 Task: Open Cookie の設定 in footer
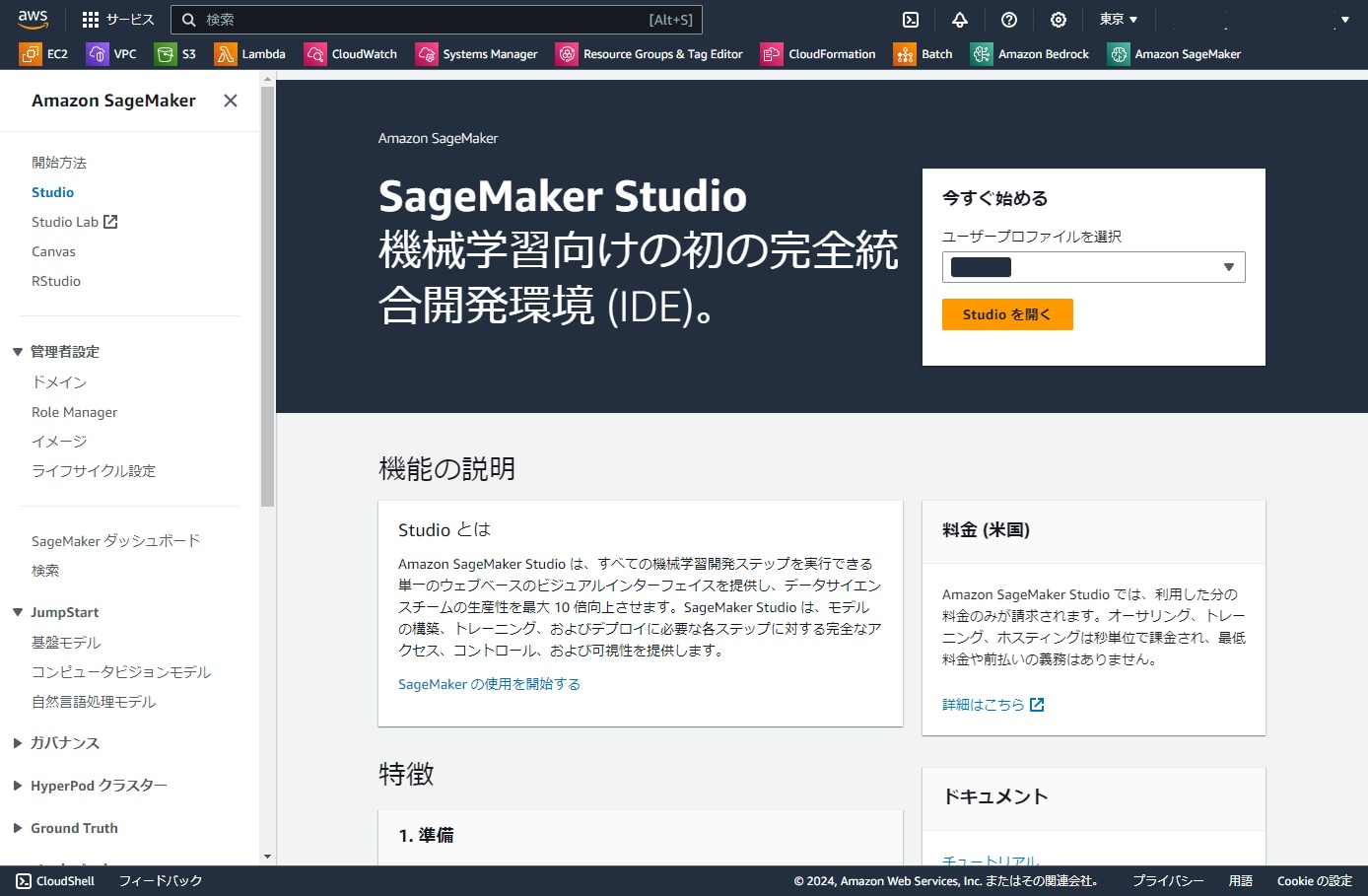coord(1315,881)
